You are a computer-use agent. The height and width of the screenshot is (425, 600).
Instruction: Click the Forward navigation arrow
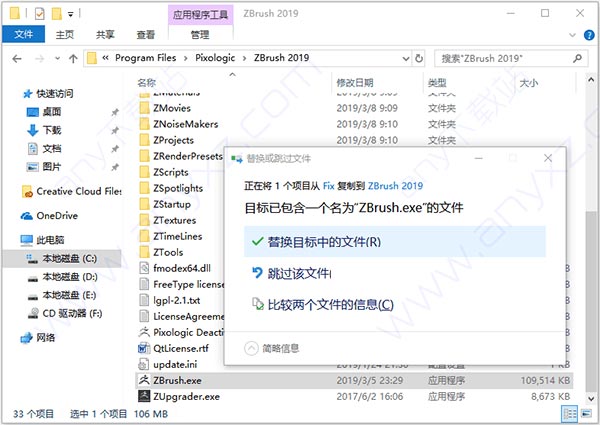click(x=39, y=59)
